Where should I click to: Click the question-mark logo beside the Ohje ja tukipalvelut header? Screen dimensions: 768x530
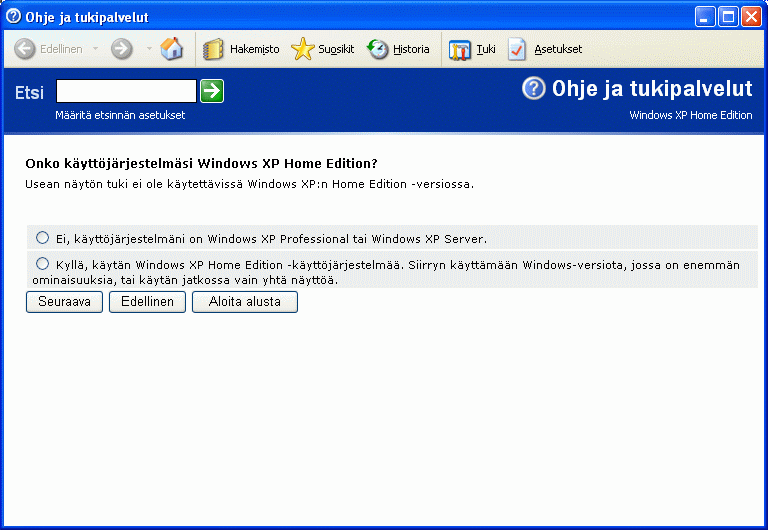pos(533,89)
